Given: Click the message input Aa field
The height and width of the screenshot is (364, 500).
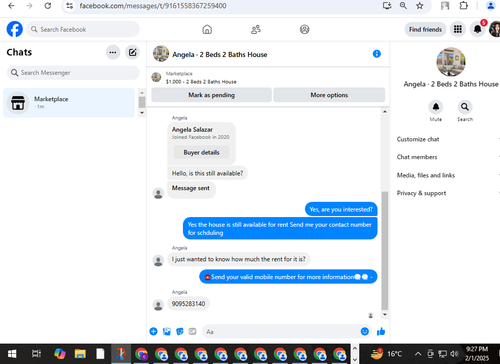Looking at the screenshot, I should [x=280, y=332].
